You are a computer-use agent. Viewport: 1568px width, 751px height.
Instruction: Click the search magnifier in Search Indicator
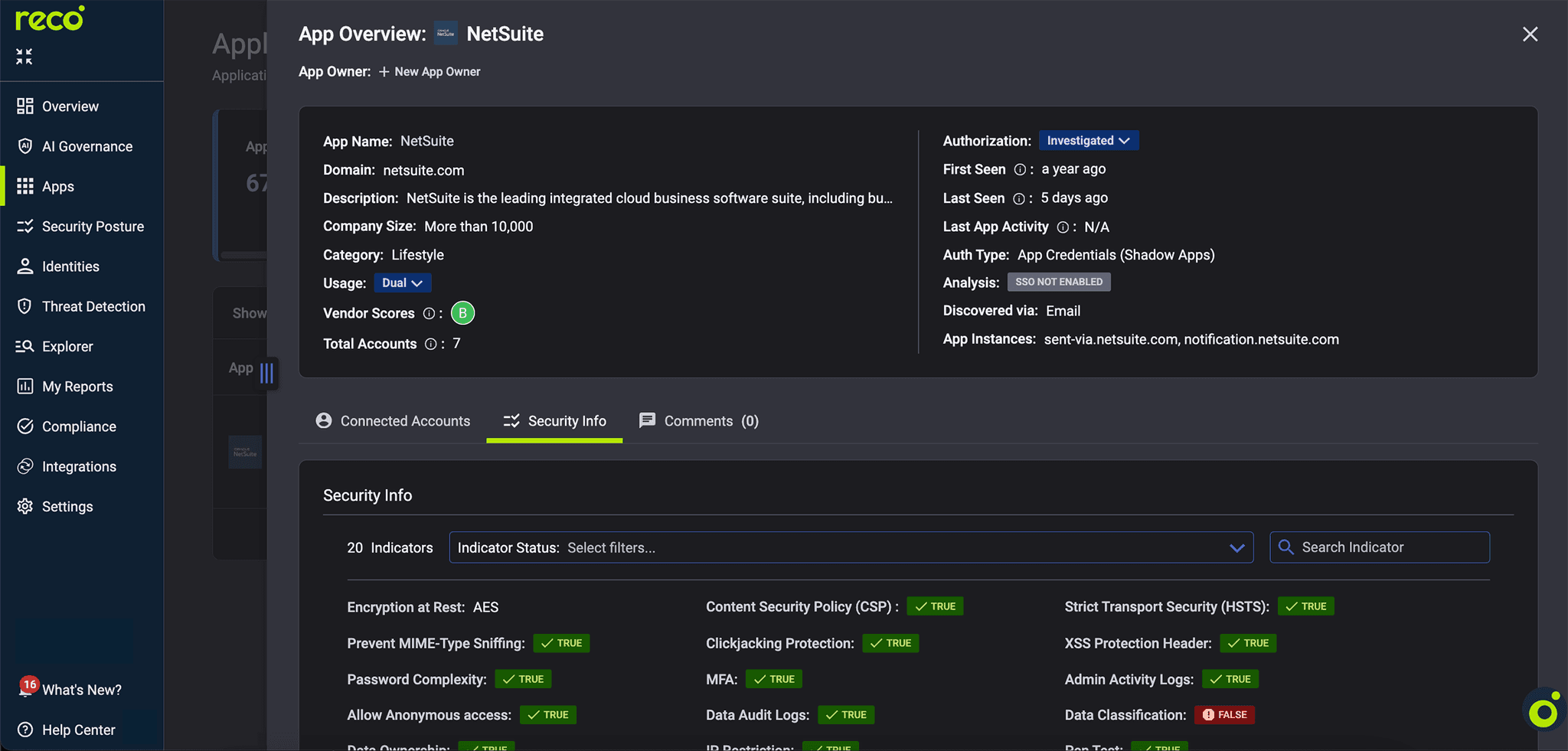(1286, 547)
